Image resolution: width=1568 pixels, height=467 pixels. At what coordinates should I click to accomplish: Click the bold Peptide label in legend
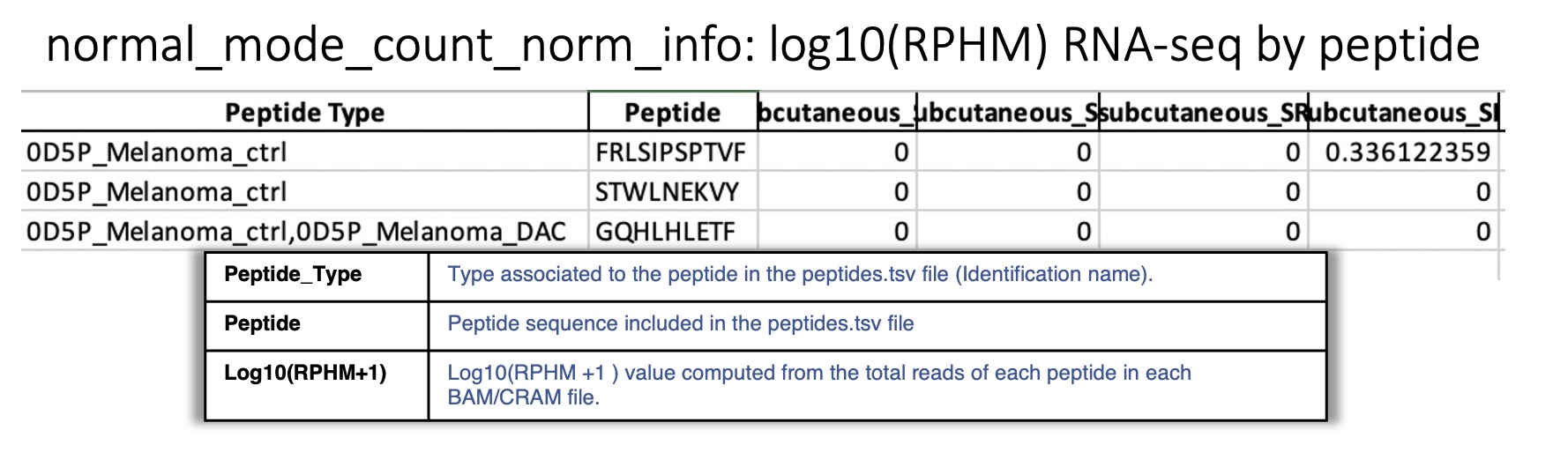262,323
